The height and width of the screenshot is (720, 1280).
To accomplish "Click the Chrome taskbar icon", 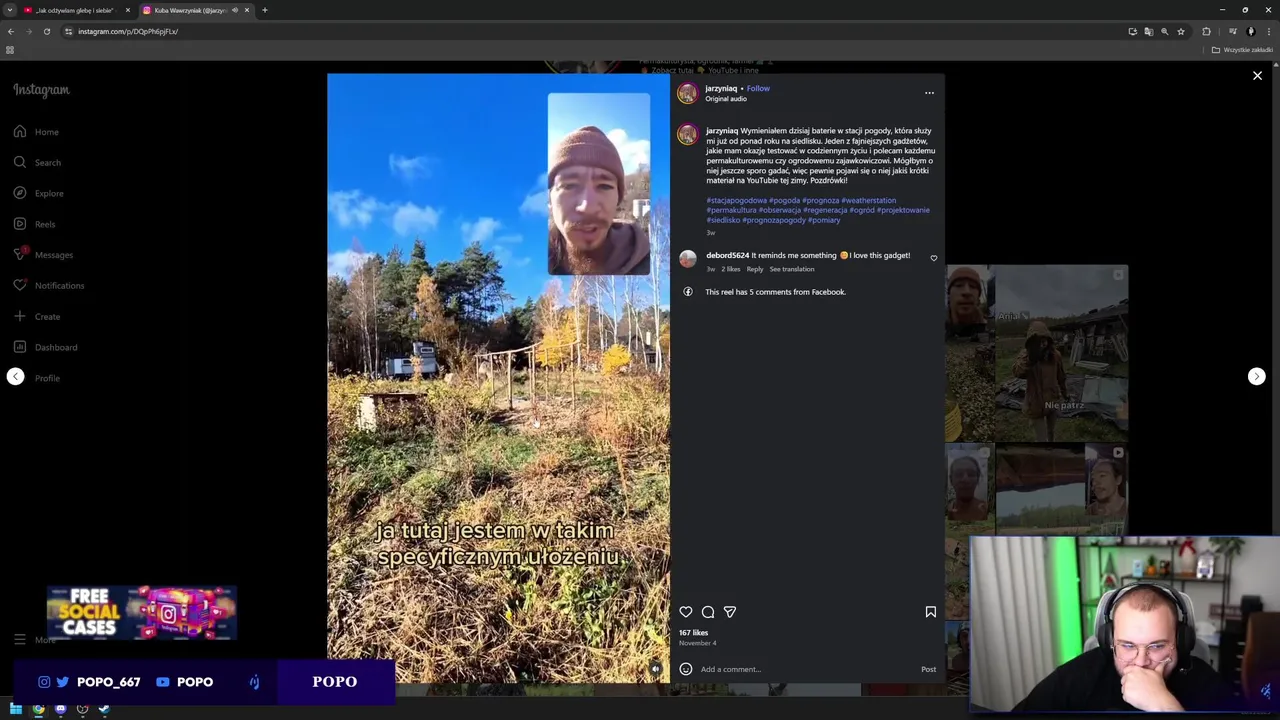I will pyautogui.click(x=38, y=709).
